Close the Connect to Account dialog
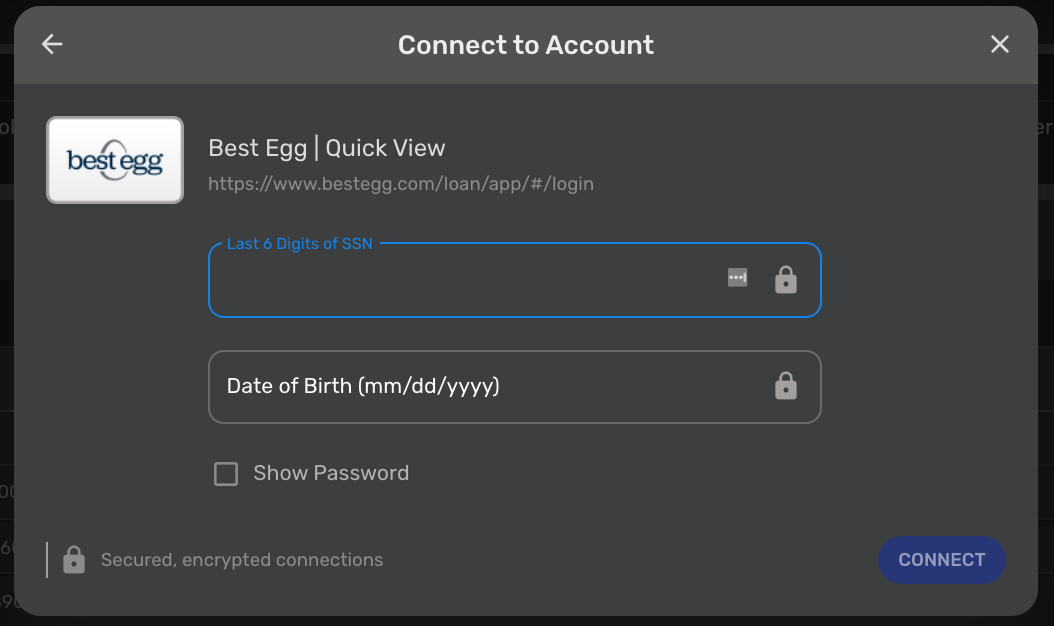1054x626 pixels. (x=999, y=44)
